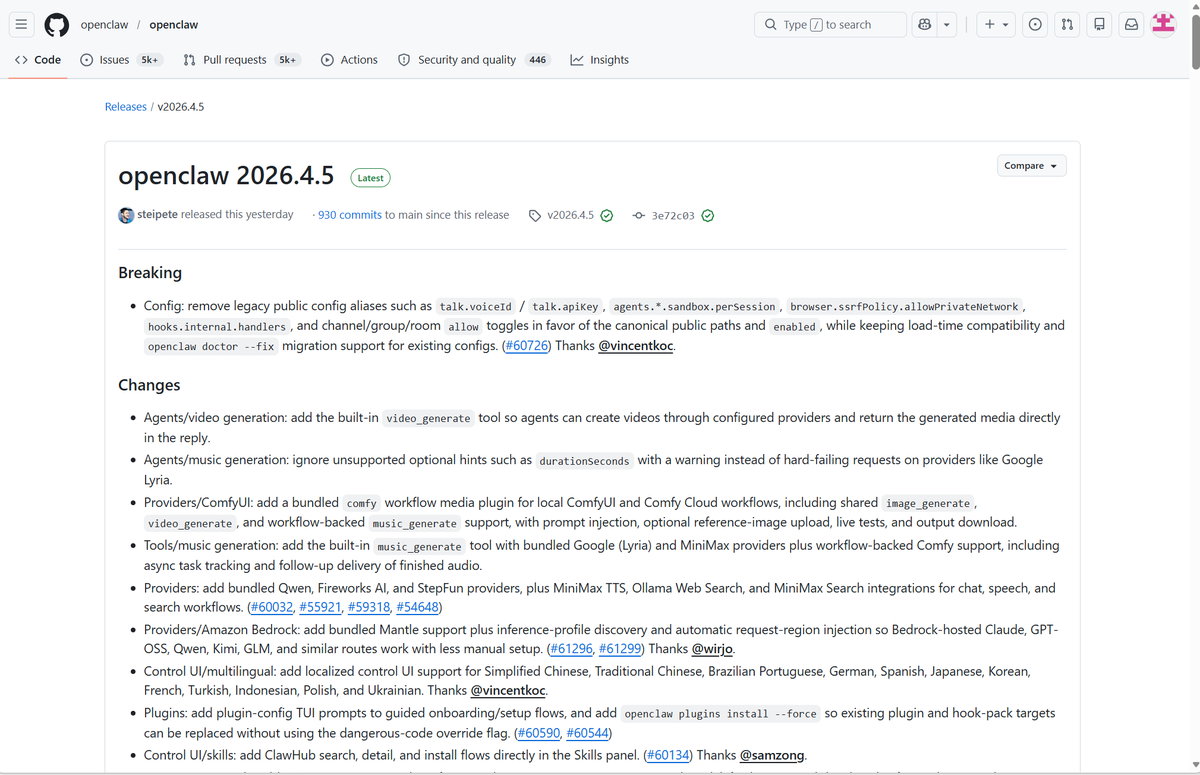Click the Issues 5k+ counter badge
This screenshot has width=1200, height=775.
click(x=150, y=60)
